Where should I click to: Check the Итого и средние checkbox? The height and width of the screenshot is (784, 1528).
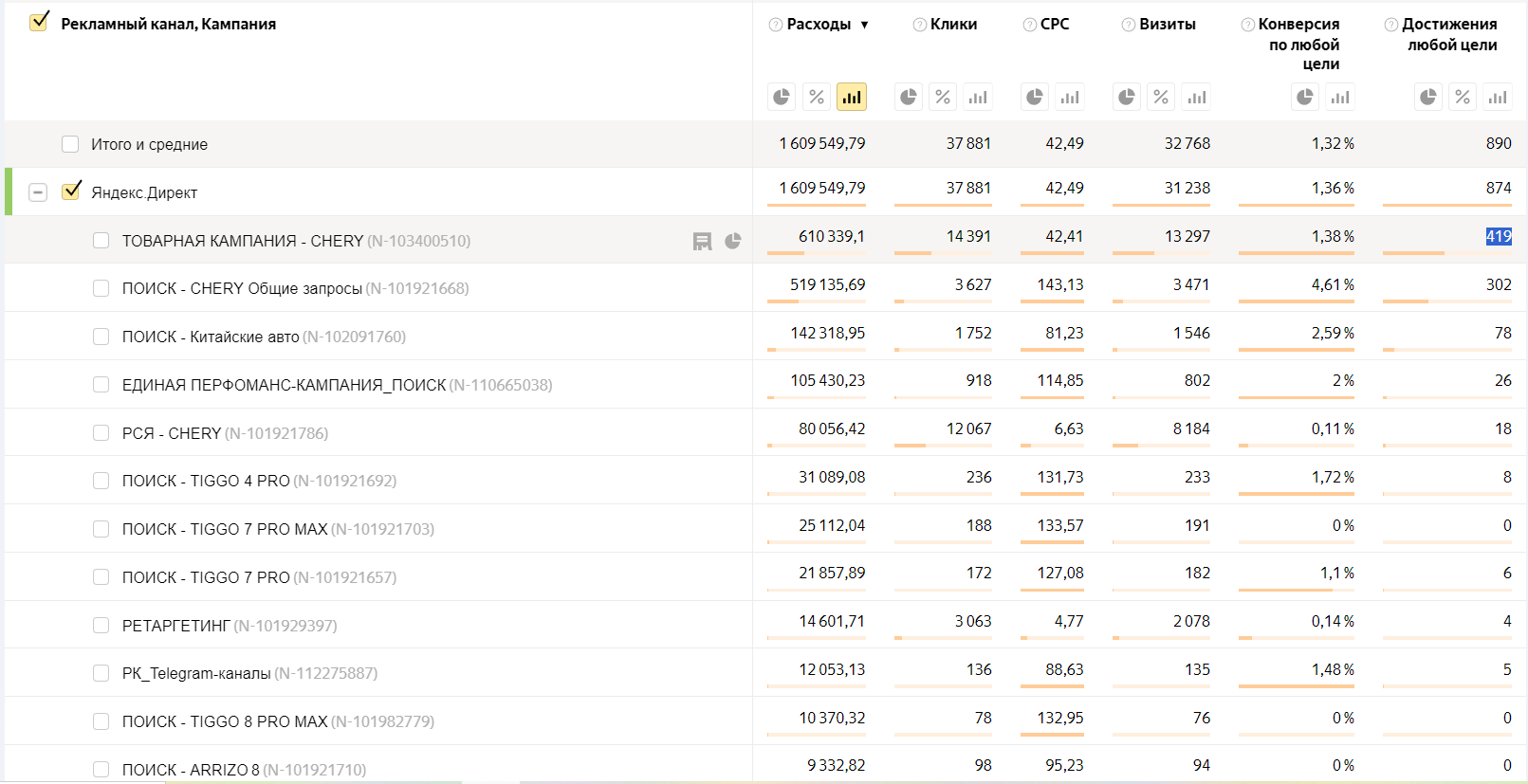(70, 144)
